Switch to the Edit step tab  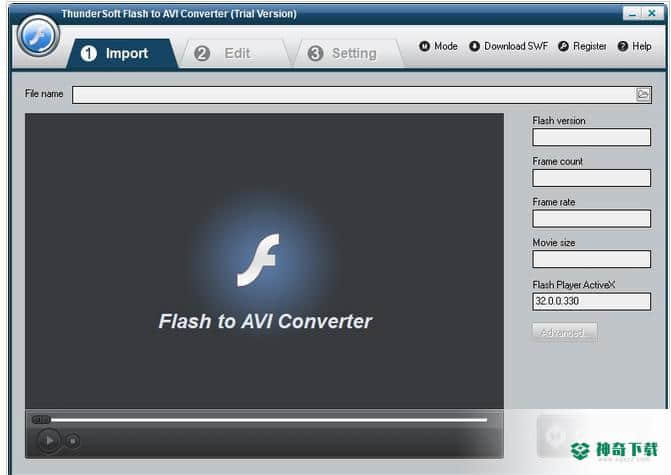tap(235, 53)
